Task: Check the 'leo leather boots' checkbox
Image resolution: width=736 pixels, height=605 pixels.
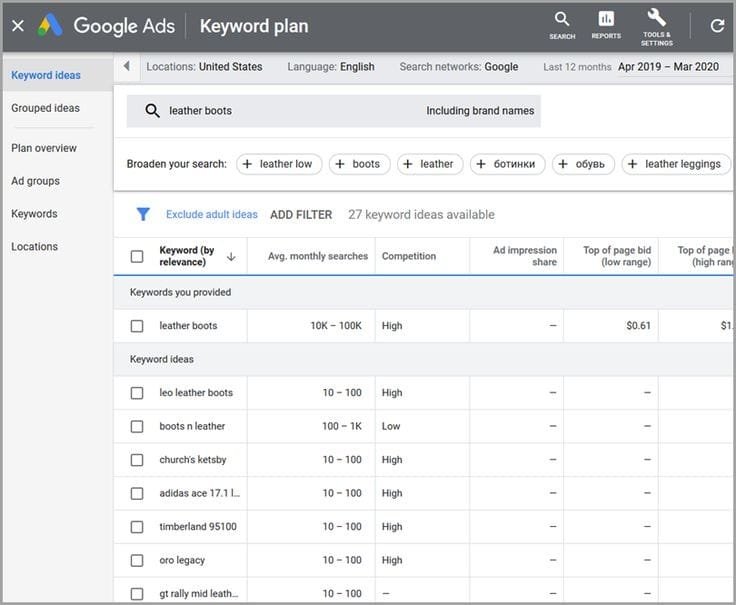Action: tap(137, 393)
